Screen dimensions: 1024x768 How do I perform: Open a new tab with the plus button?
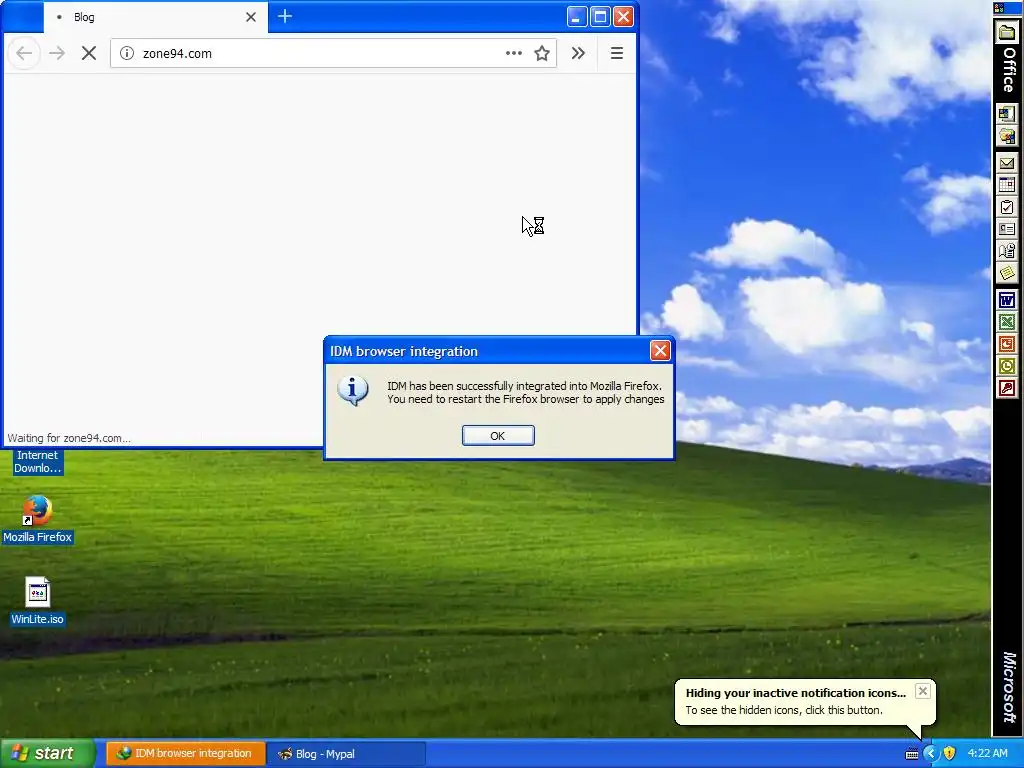pyautogui.click(x=285, y=16)
